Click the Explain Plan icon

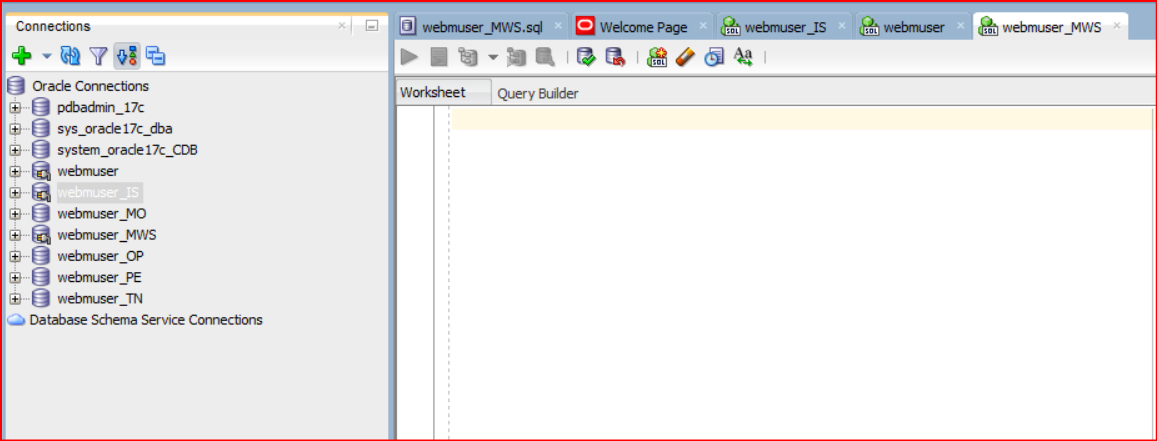click(468, 56)
